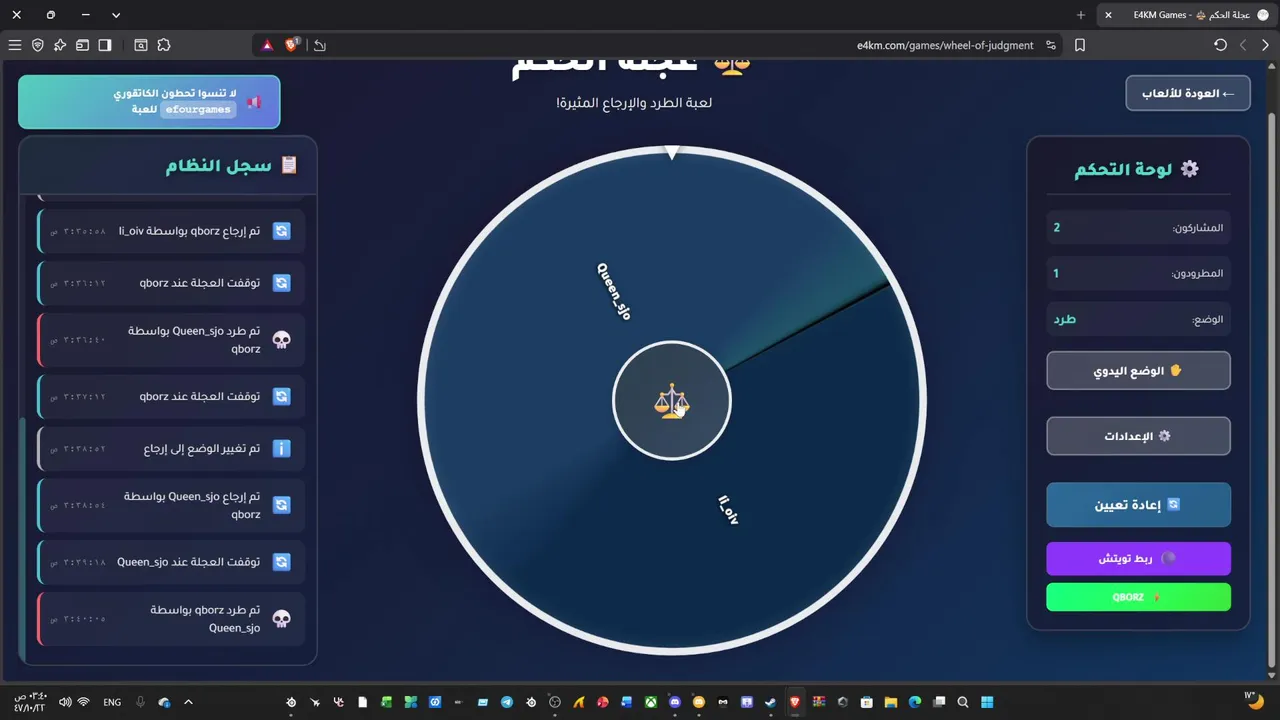Open taskbar search magnifier

tap(962, 702)
